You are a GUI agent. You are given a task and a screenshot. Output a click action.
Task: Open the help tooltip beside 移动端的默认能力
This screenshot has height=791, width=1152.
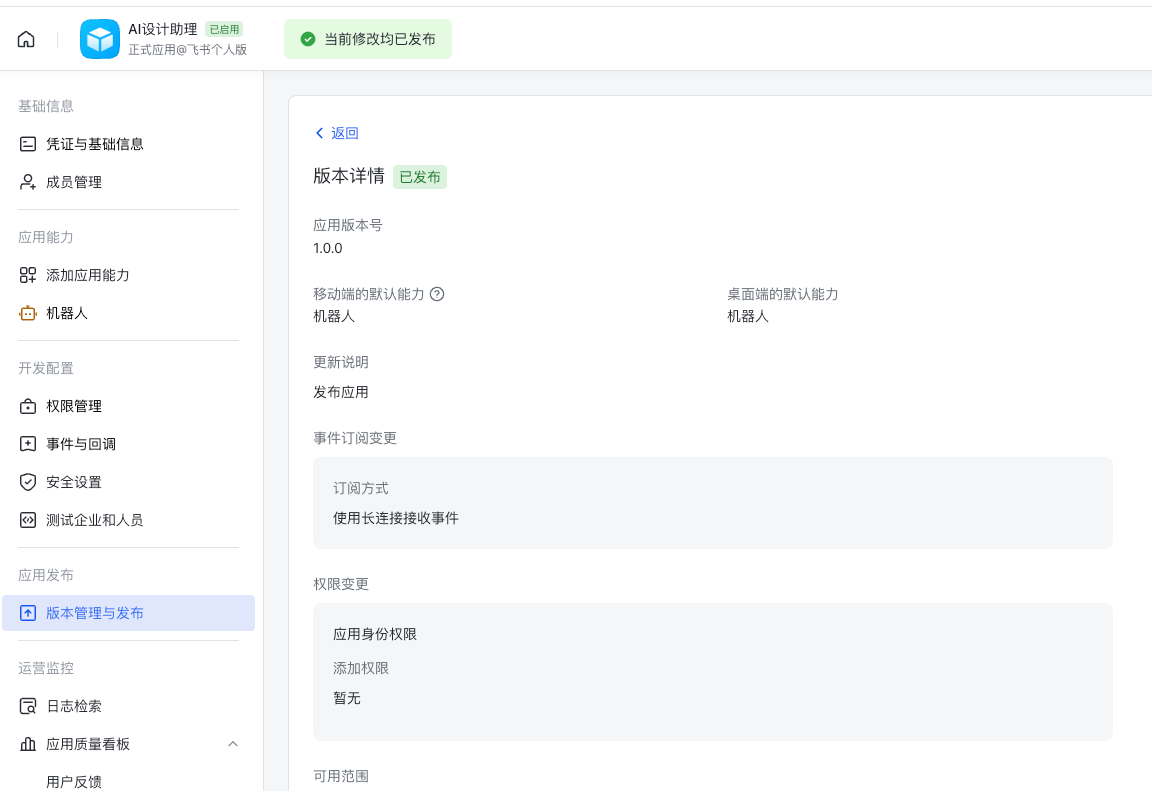pyautogui.click(x=437, y=293)
